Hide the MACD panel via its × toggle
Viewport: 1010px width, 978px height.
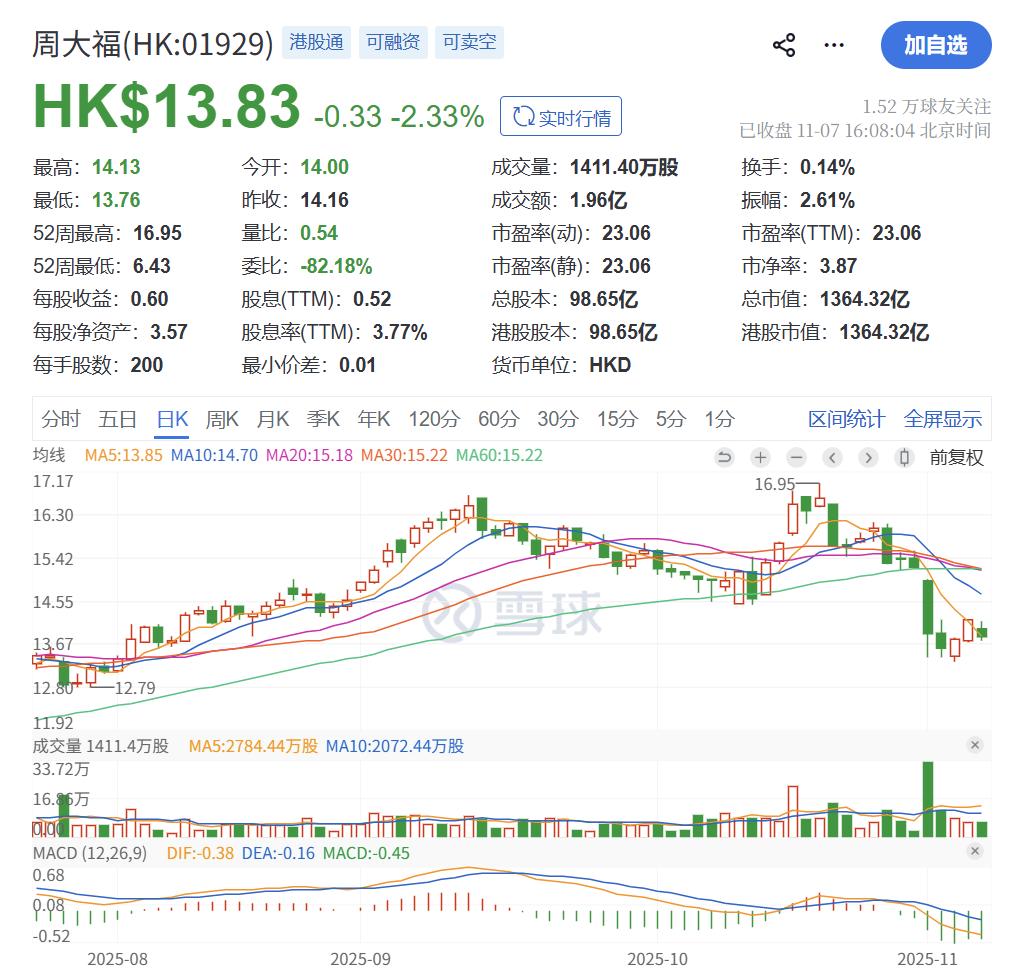[975, 851]
